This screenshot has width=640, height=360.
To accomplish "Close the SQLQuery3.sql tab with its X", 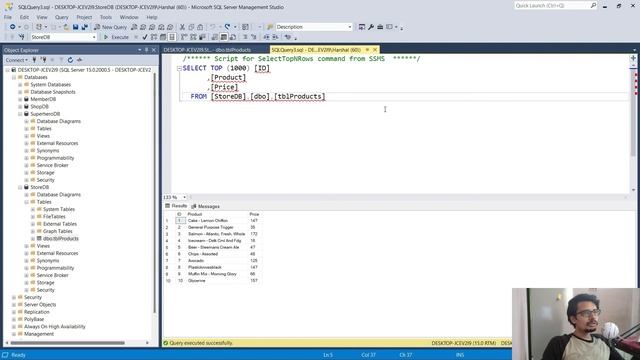I will [375, 50].
